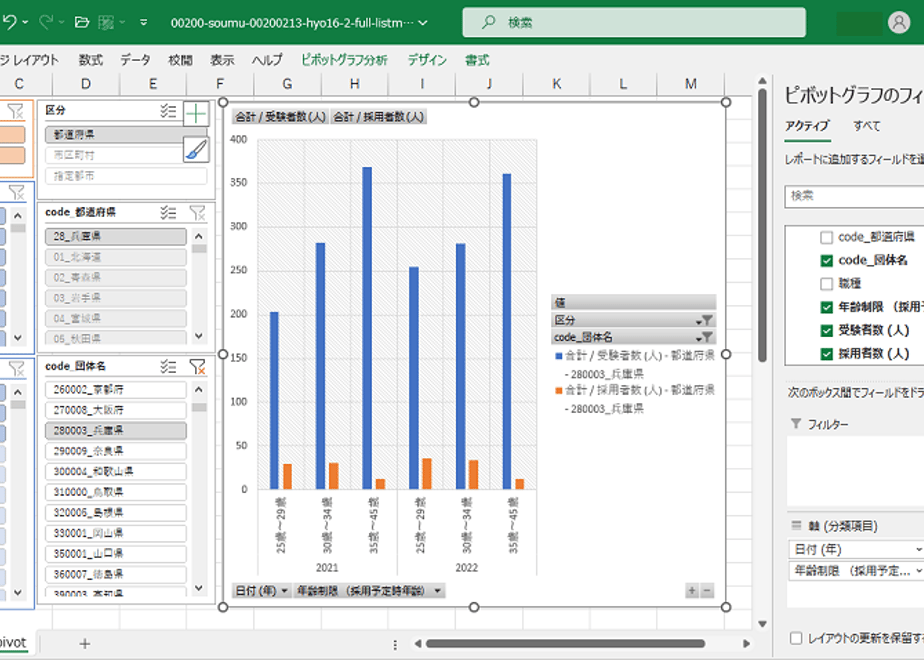
Task: Click 合計 / 採用者数 (人) chart field button
Action: coord(378,117)
